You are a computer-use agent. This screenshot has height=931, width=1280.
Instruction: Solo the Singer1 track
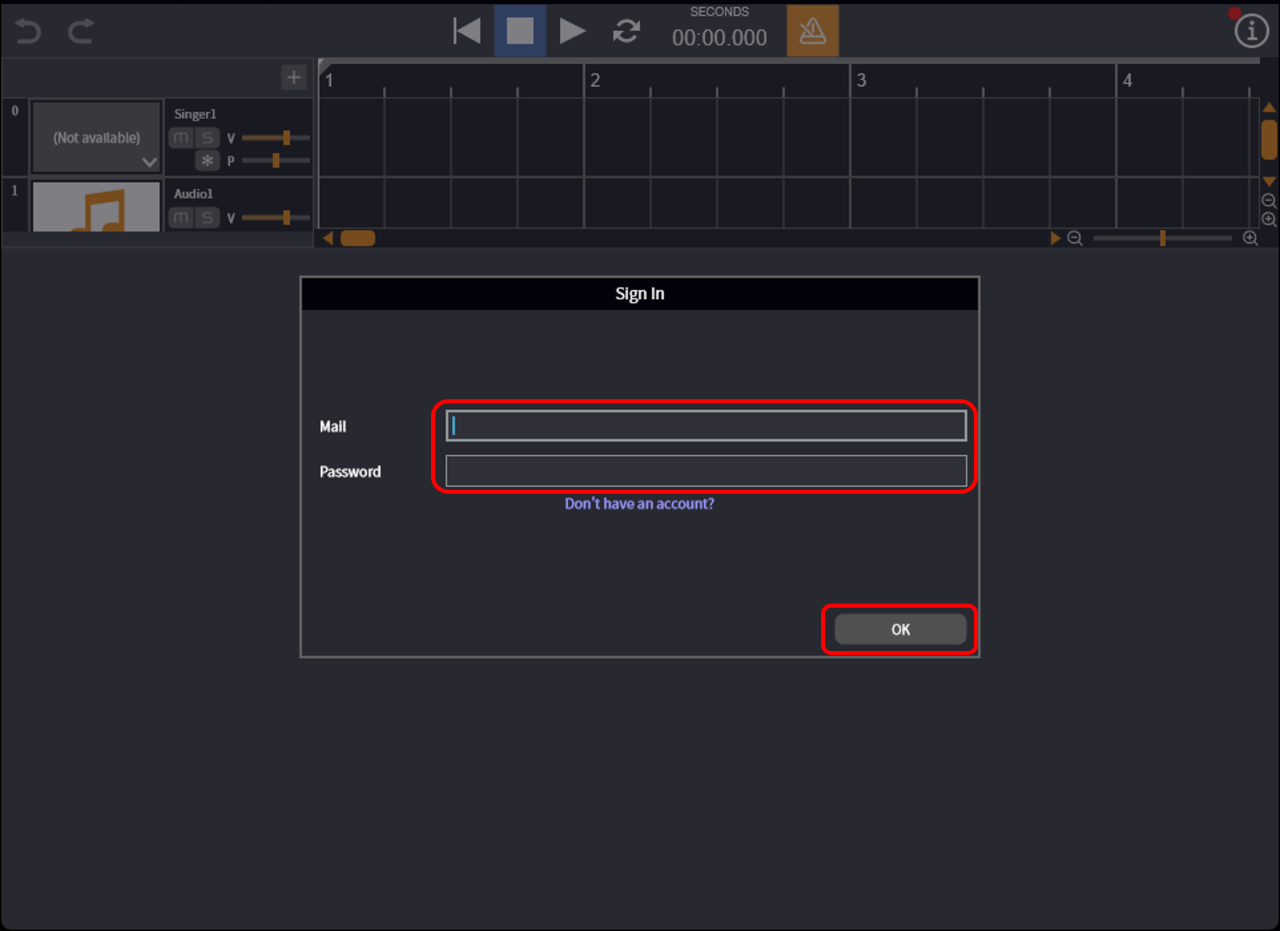point(207,138)
